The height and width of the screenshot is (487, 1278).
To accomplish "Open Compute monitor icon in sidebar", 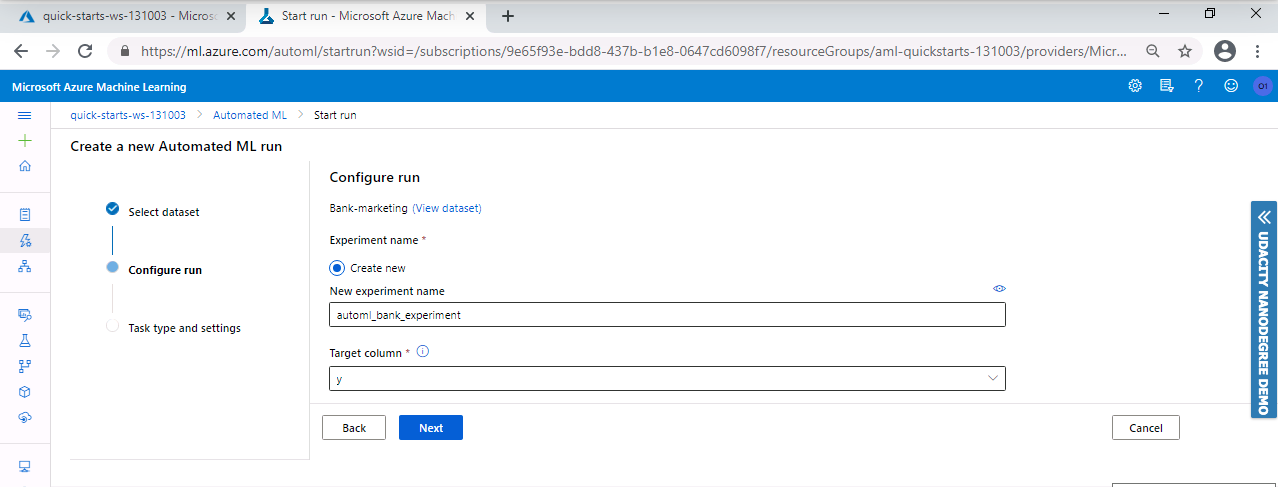I will 25,466.
